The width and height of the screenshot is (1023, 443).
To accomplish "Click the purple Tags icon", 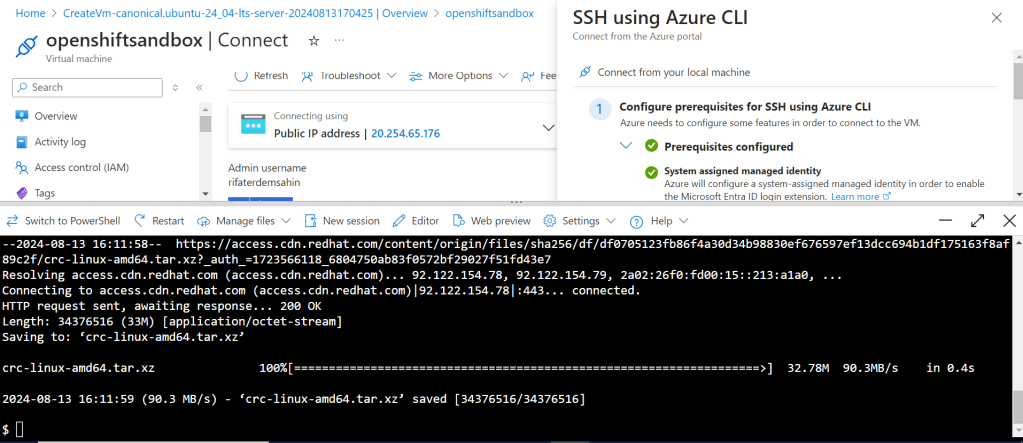I will coord(22,193).
